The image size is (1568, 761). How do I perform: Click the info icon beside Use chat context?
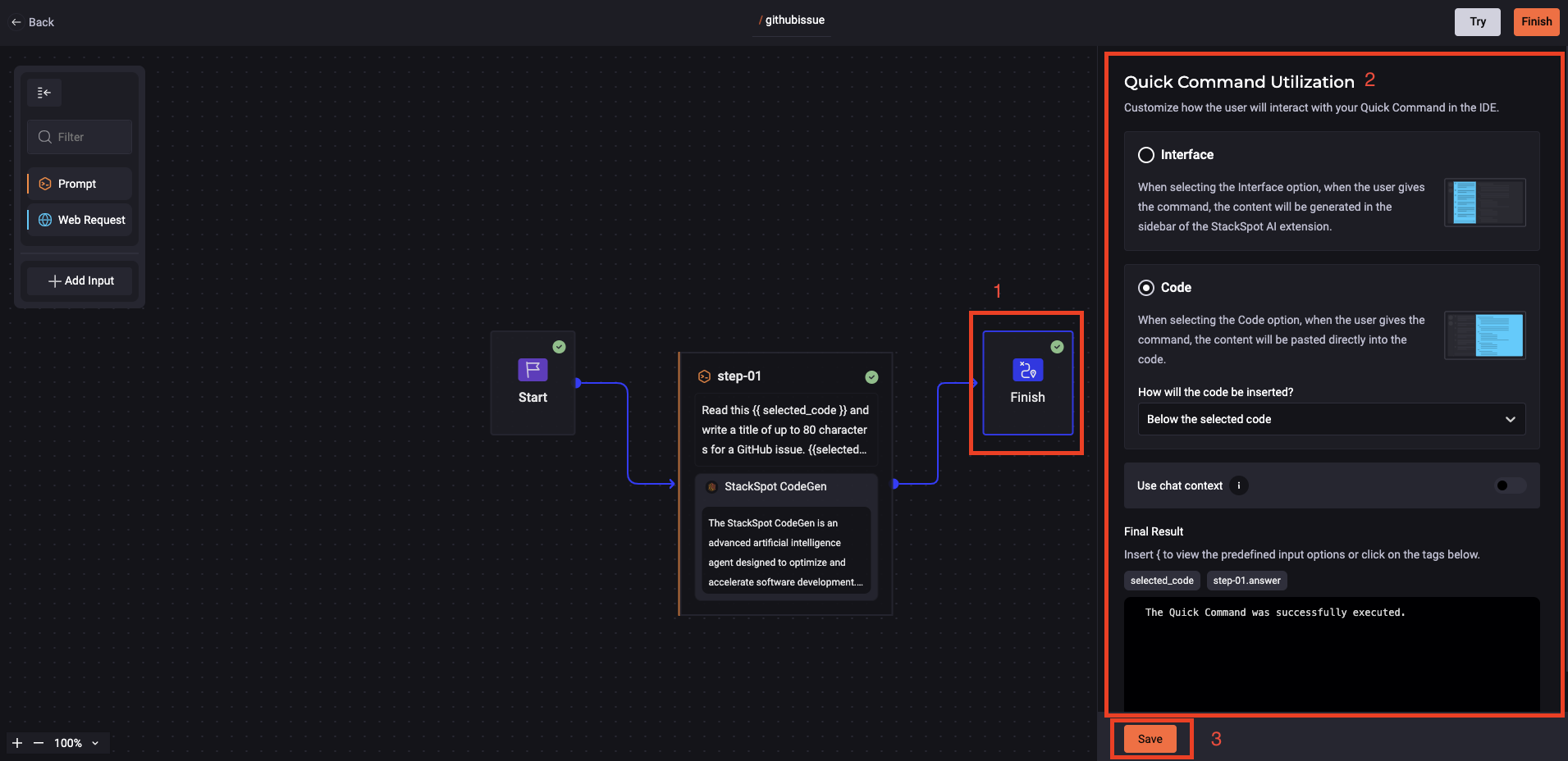(x=1238, y=485)
